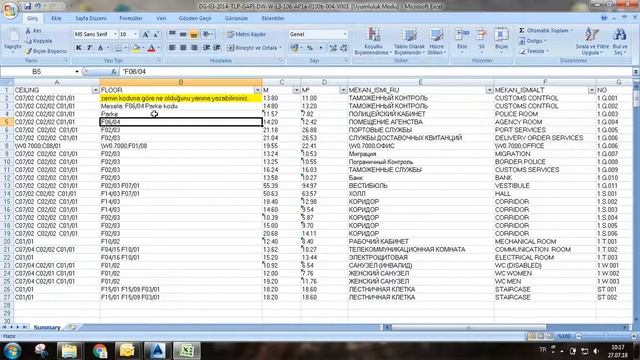Screen dimensions: 640x360
Task: Switch to the Formüller tab
Action: tap(131, 18)
